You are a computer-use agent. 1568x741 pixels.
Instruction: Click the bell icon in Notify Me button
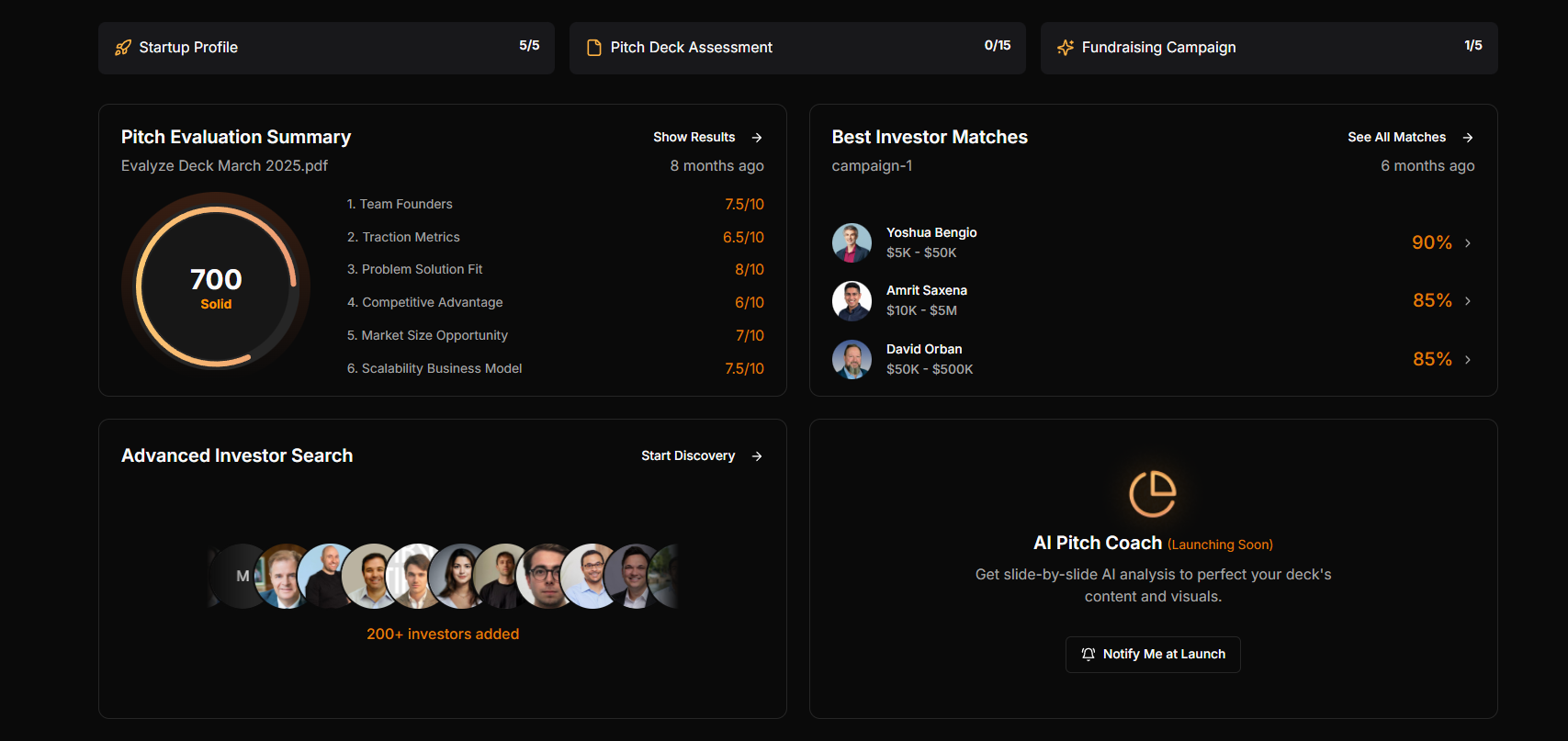coord(1089,655)
